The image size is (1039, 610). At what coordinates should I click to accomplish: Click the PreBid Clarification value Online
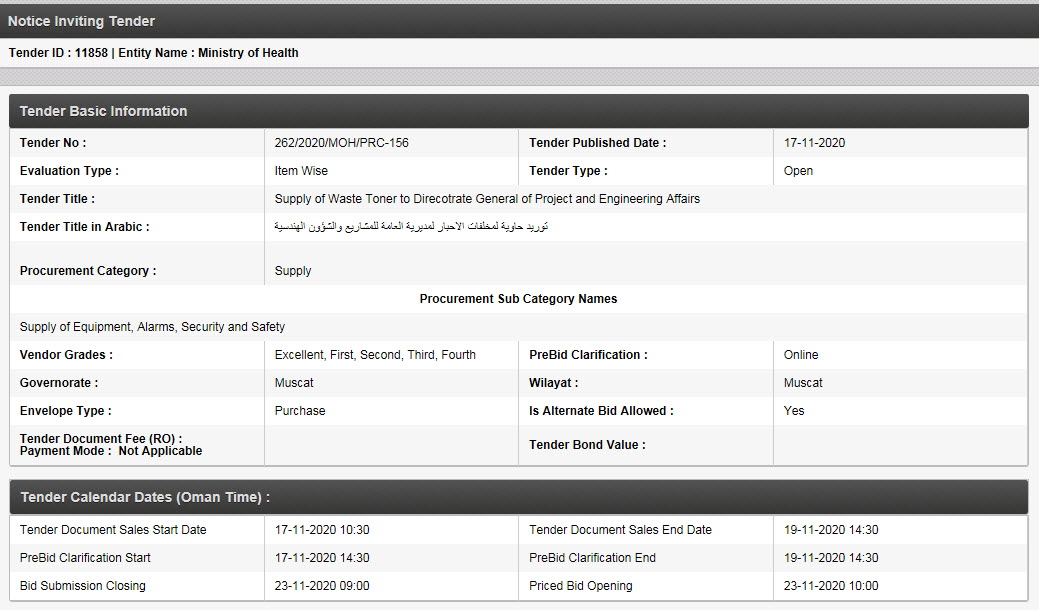(x=801, y=355)
